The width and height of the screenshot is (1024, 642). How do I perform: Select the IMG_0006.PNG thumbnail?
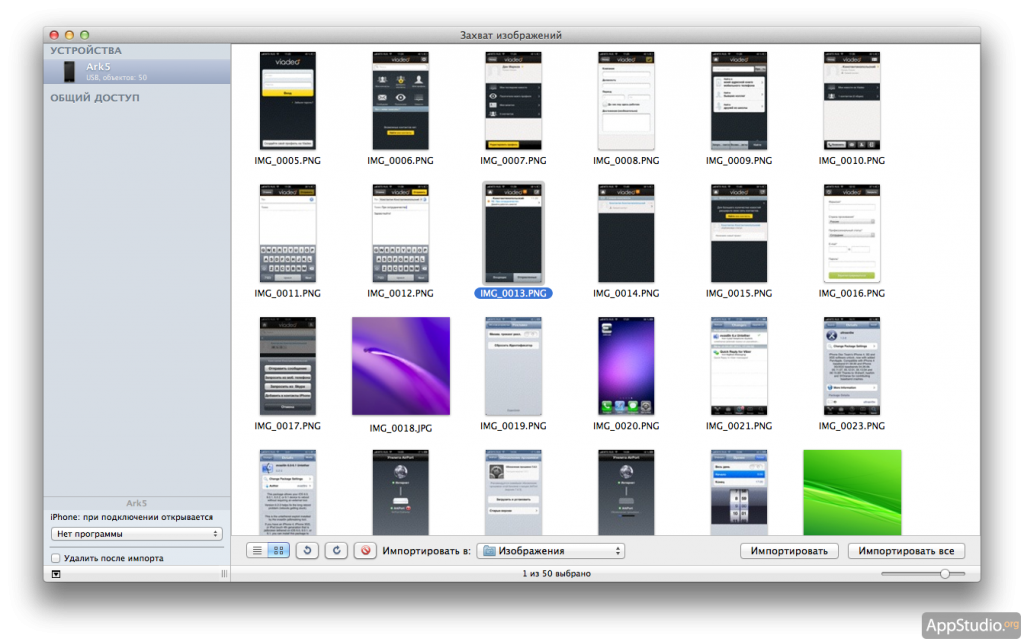click(400, 101)
